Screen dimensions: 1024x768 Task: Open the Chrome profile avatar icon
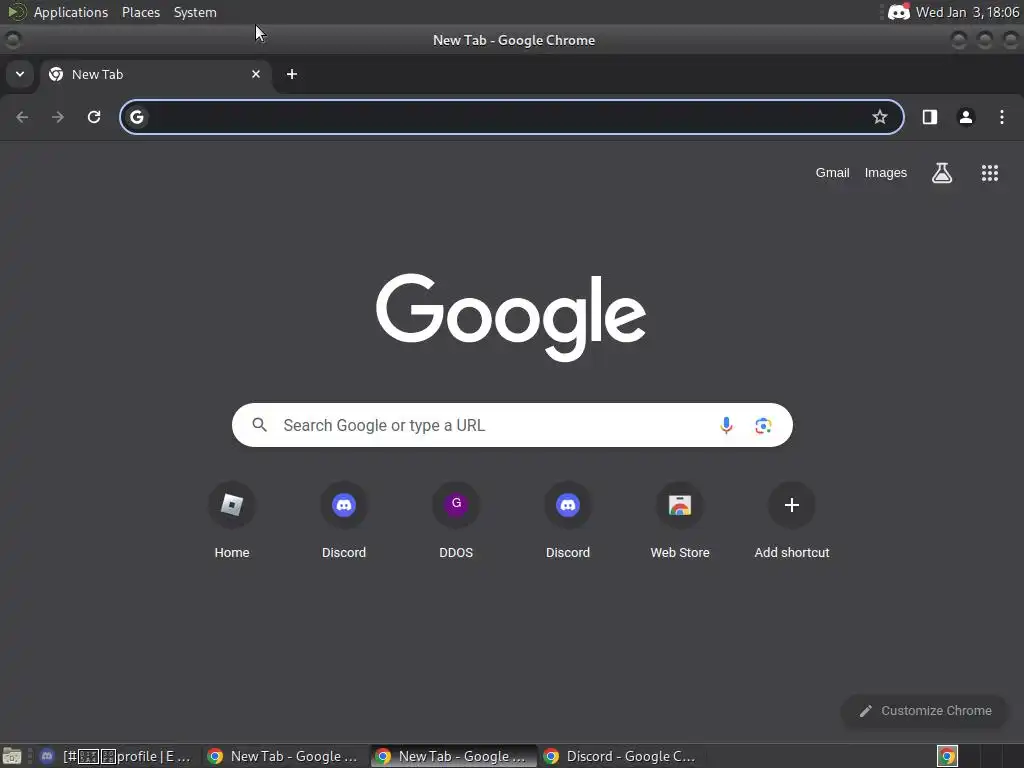966,117
